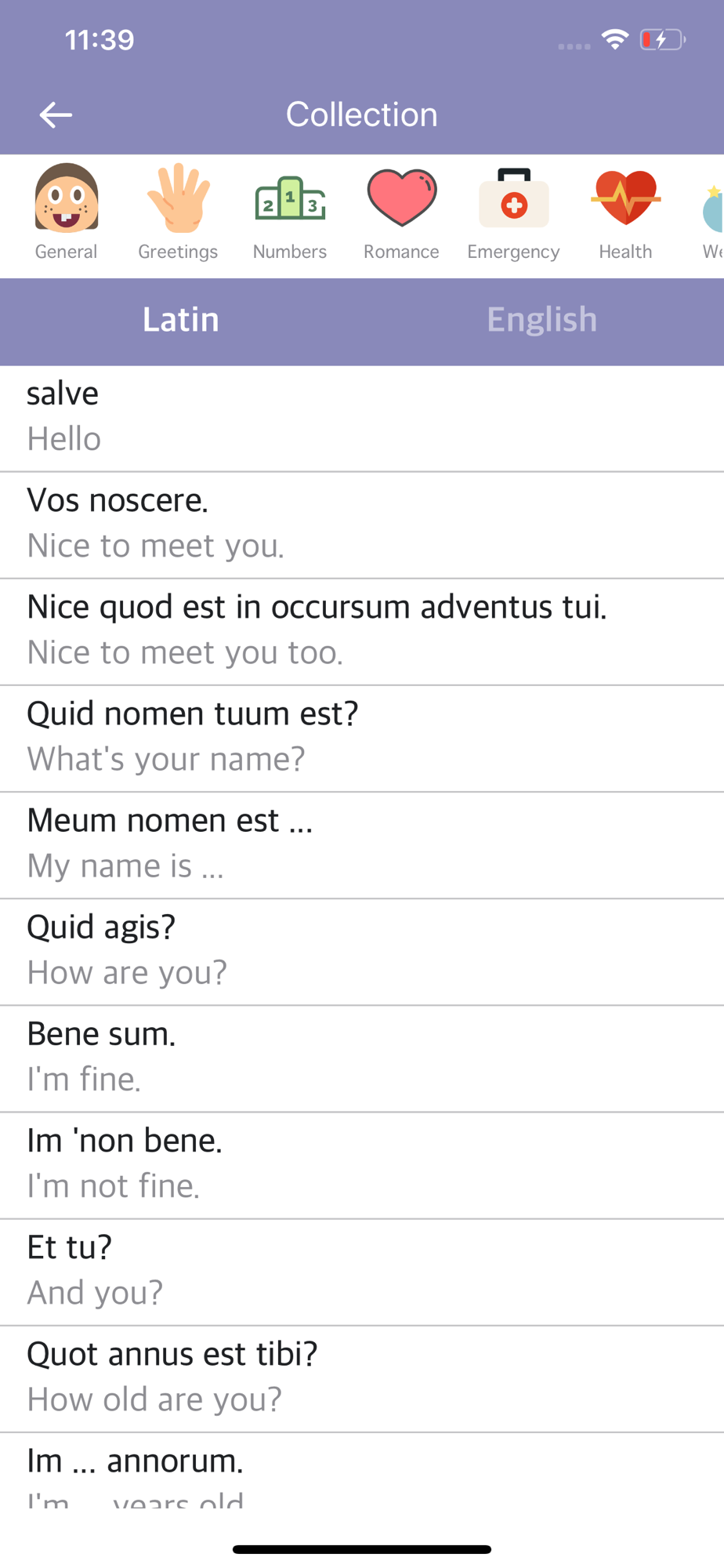Viewport: 724px width, 1568px height.
Task: Select the "Meum nomen est ..." entry
Action: point(362,844)
